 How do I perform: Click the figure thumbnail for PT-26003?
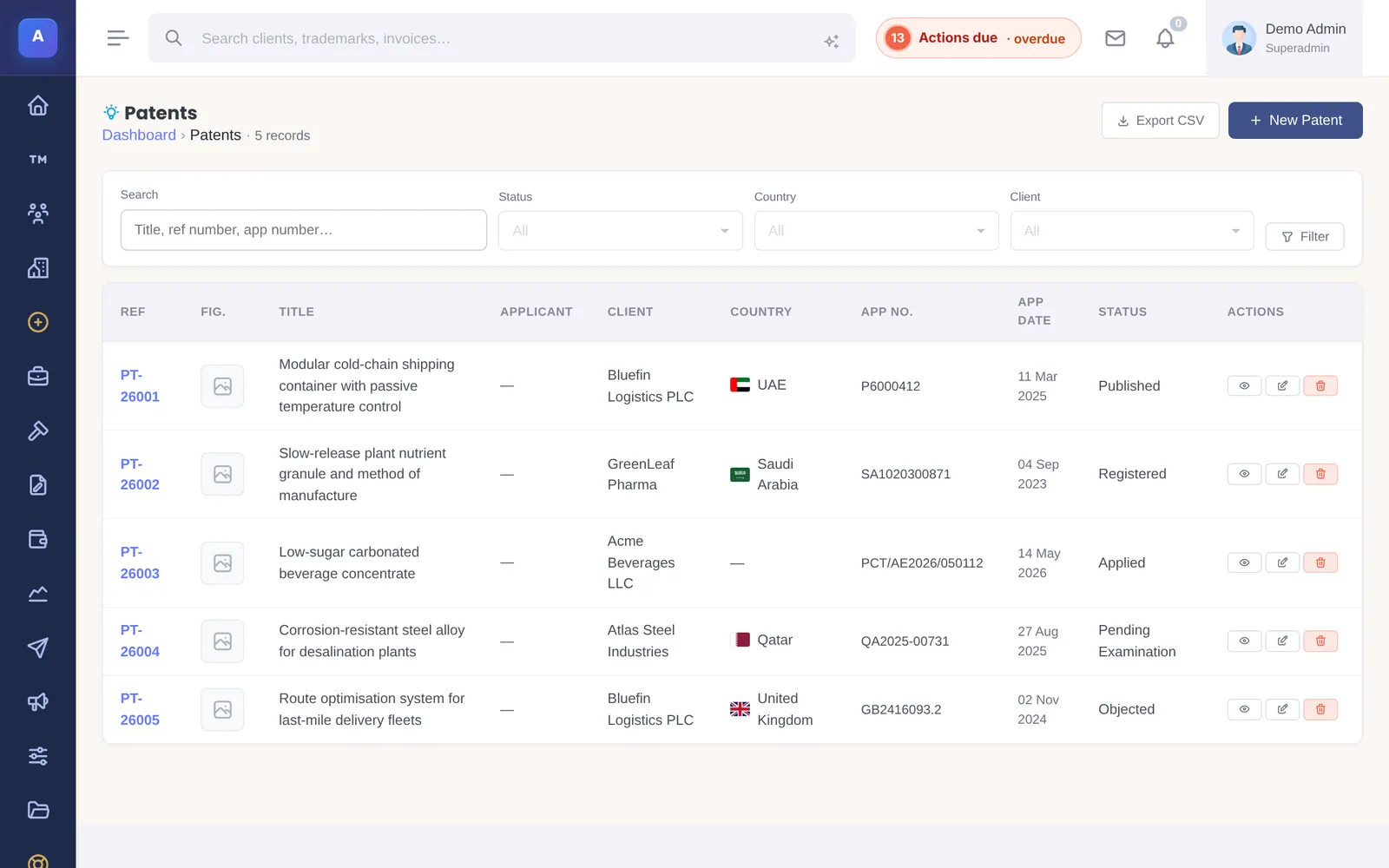pyautogui.click(x=222, y=563)
